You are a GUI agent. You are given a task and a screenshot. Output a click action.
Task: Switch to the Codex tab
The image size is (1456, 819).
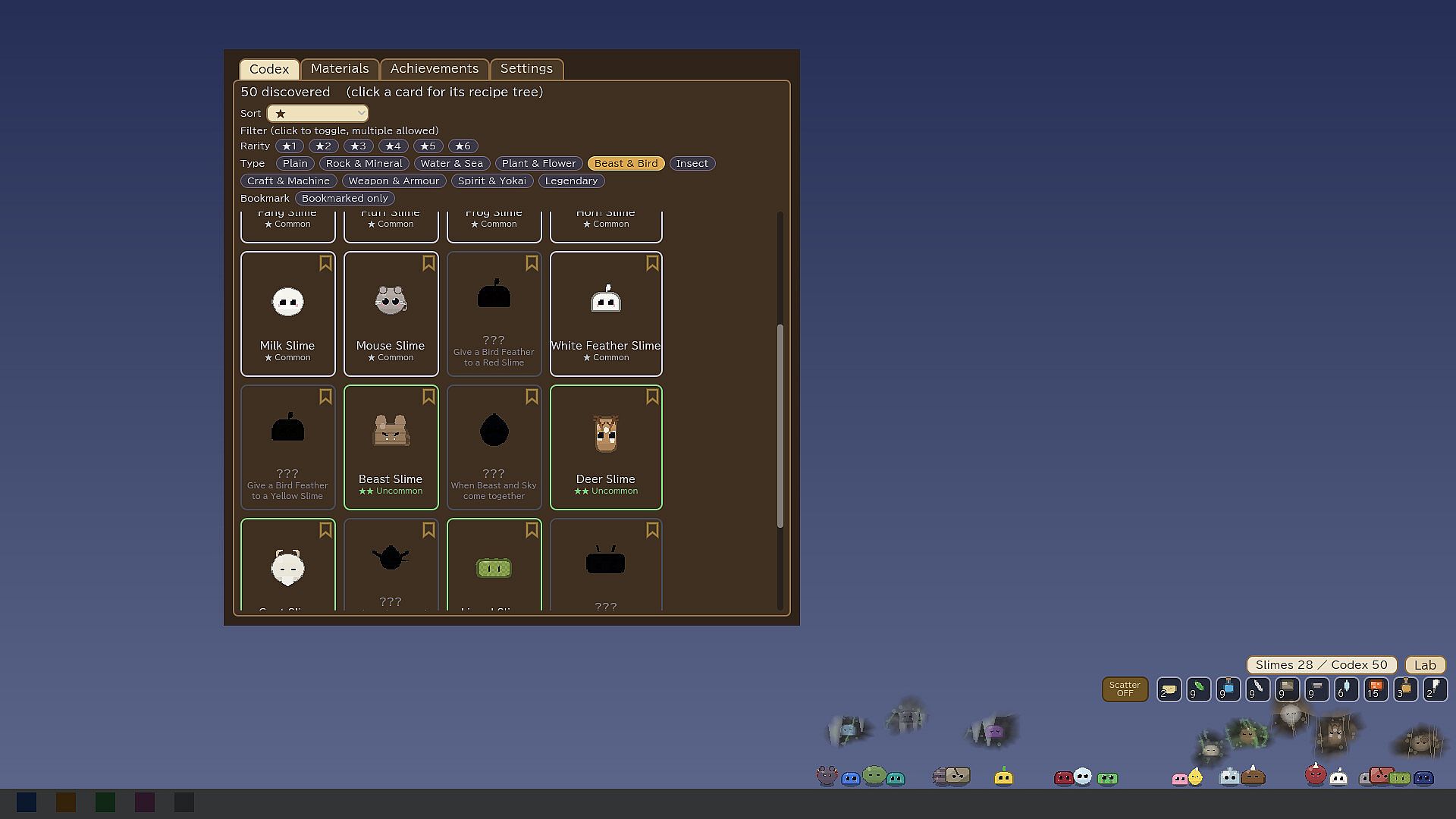click(269, 69)
